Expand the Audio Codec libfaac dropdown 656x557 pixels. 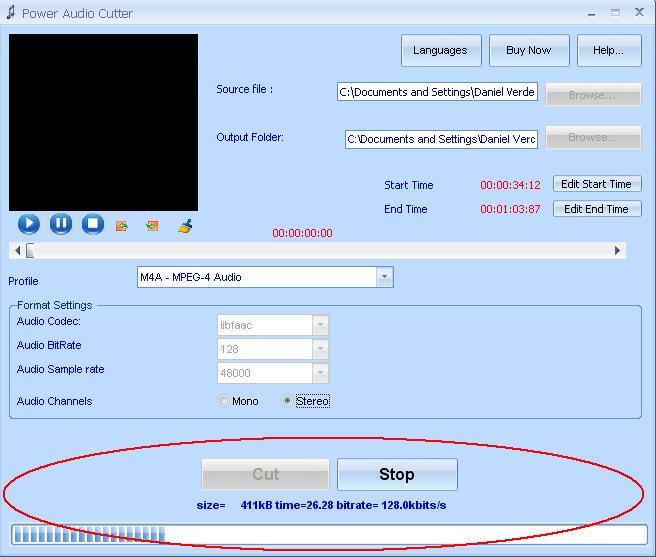[x=320, y=325]
